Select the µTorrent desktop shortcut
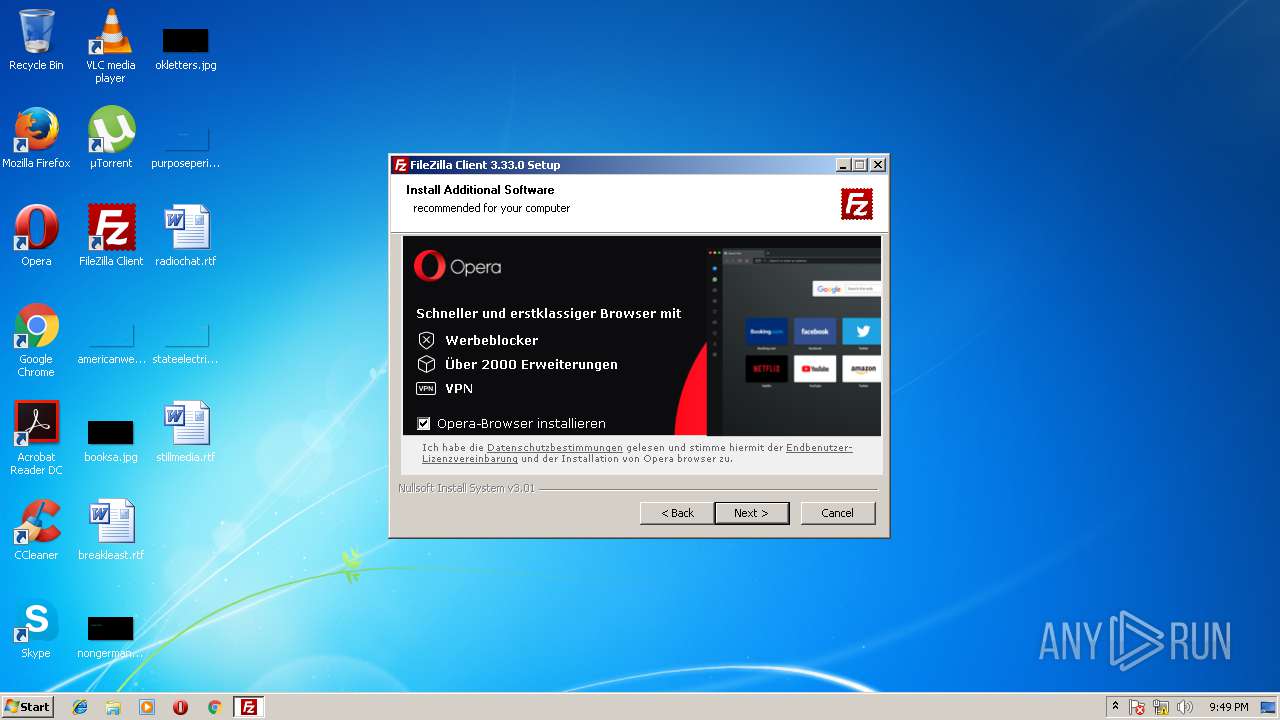 click(111, 138)
